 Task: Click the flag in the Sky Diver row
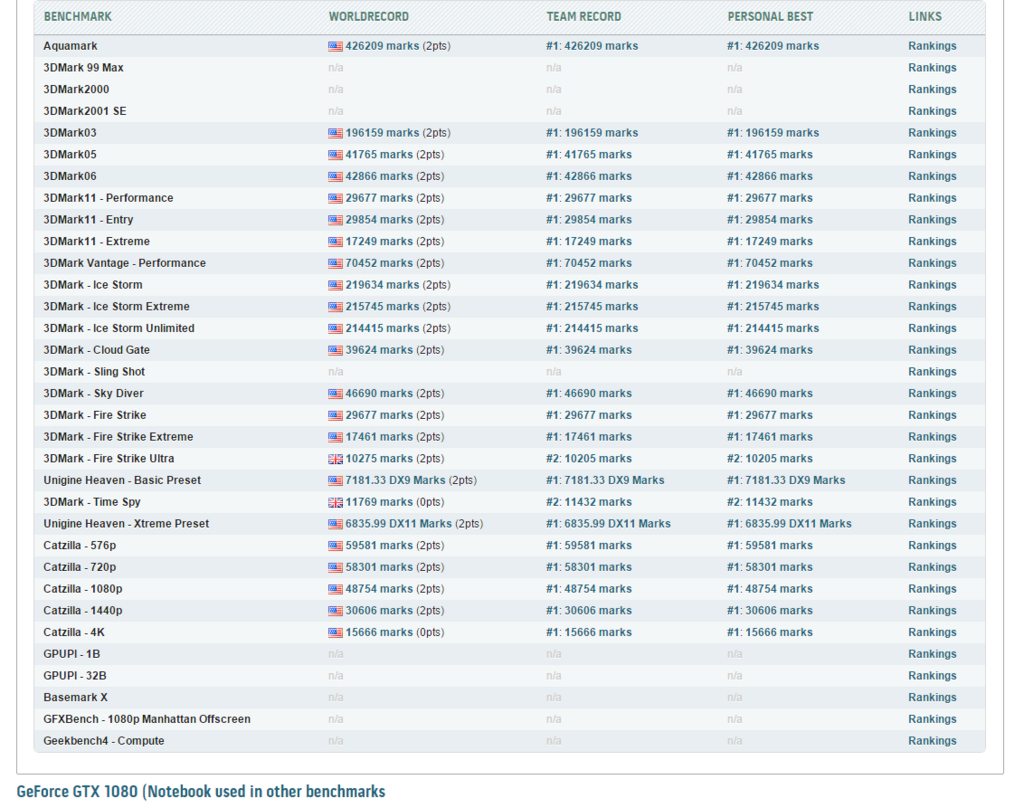[x=335, y=394]
